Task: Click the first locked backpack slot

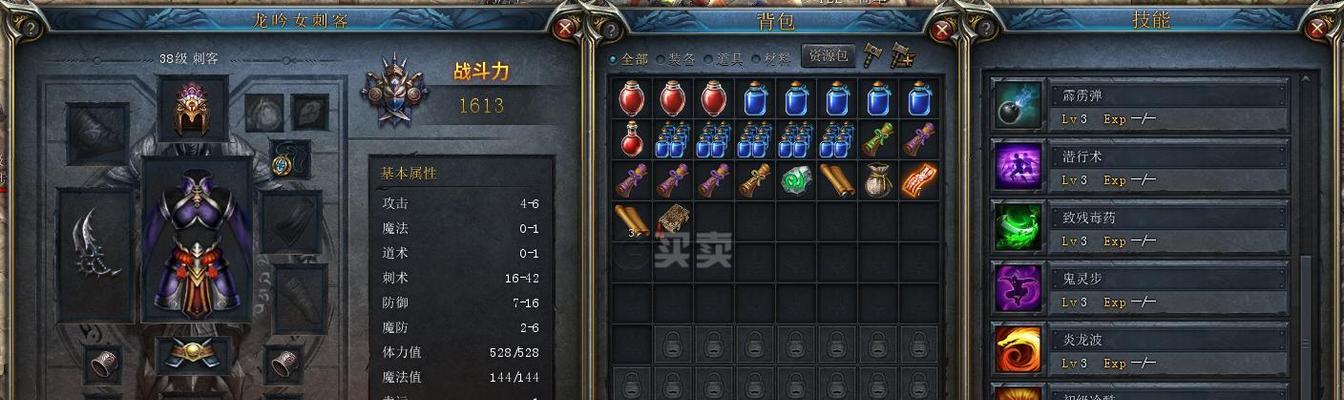Action: pyautogui.click(x=672, y=345)
